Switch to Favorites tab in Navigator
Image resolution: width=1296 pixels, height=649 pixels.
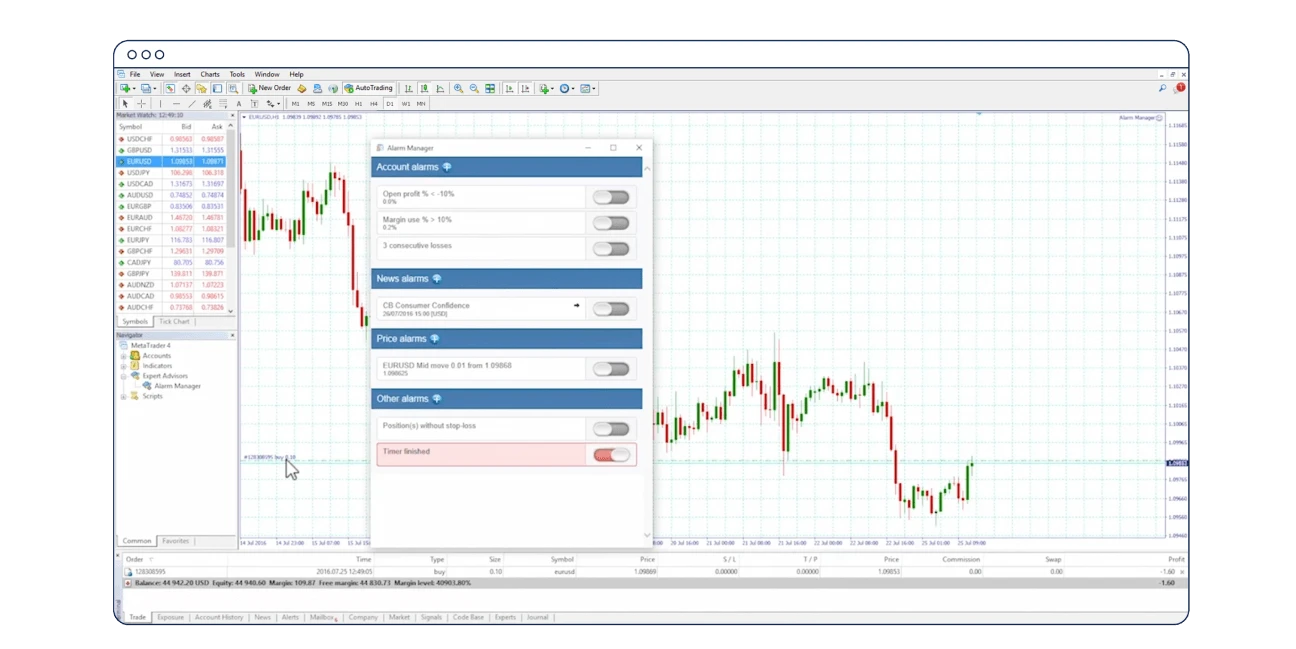[x=175, y=541]
